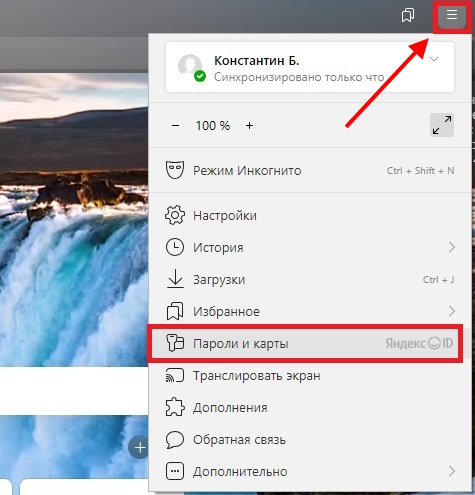Screen dimensions: 475x495
Task: Click the settings gear icon
Action: coord(175,215)
